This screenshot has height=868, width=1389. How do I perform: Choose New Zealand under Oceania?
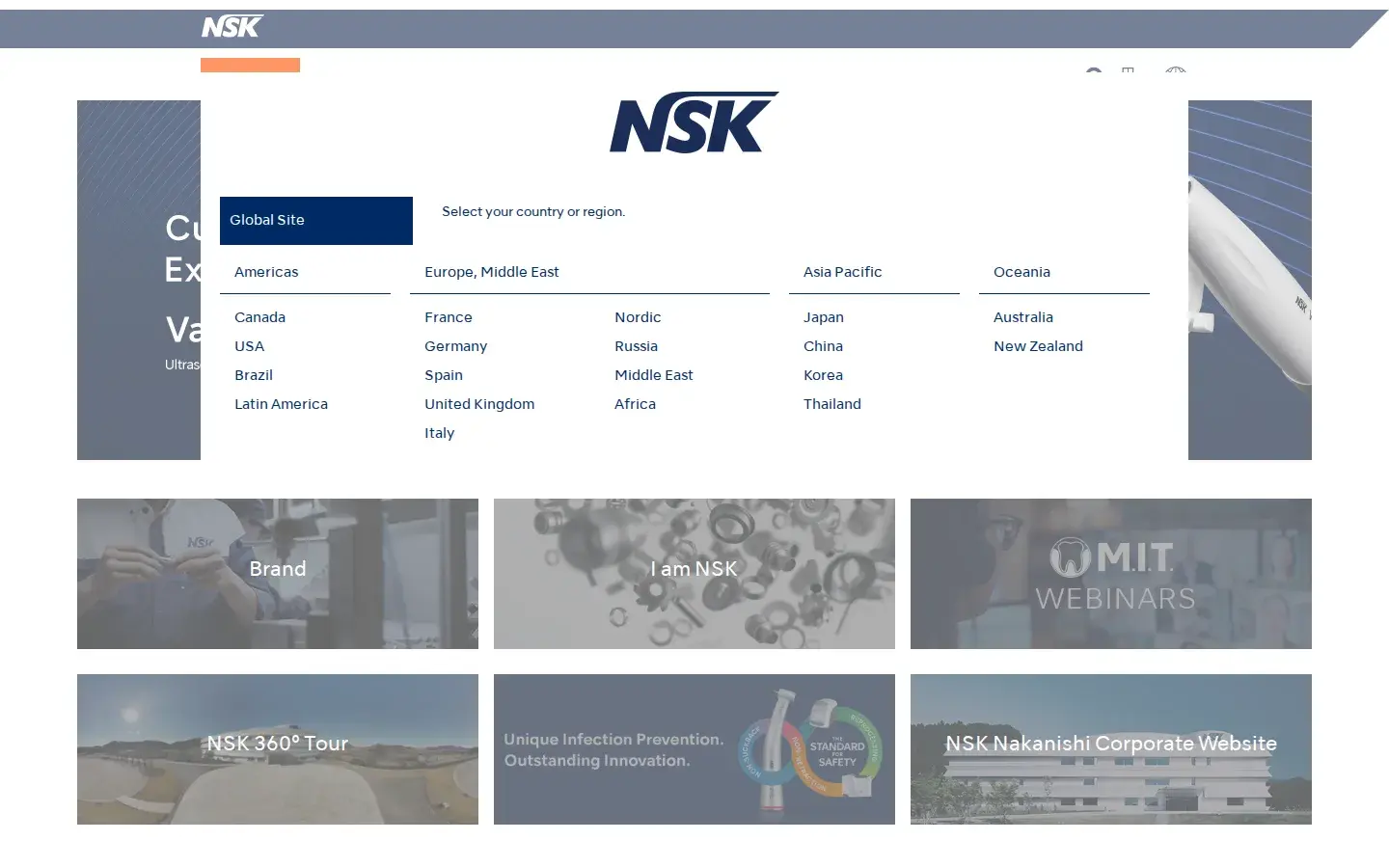click(1038, 346)
